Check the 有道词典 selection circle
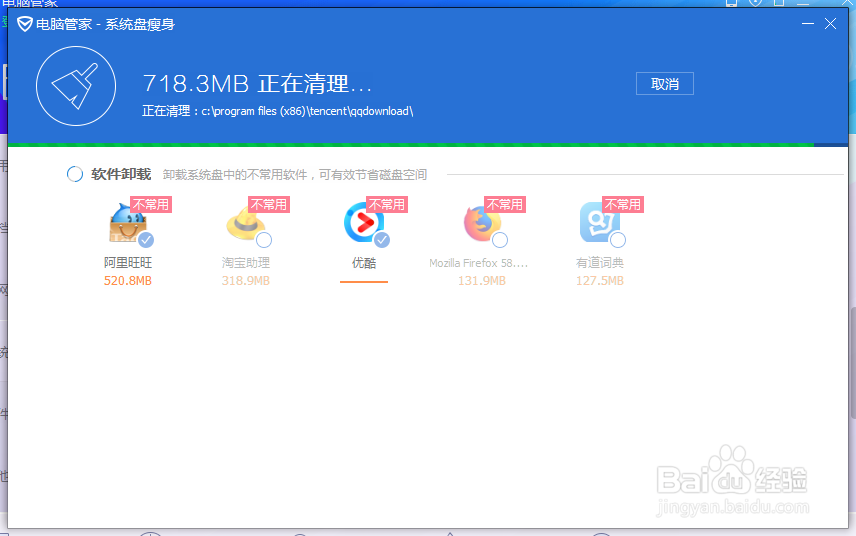Screen dimensions: 856x536 tap(617, 240)
